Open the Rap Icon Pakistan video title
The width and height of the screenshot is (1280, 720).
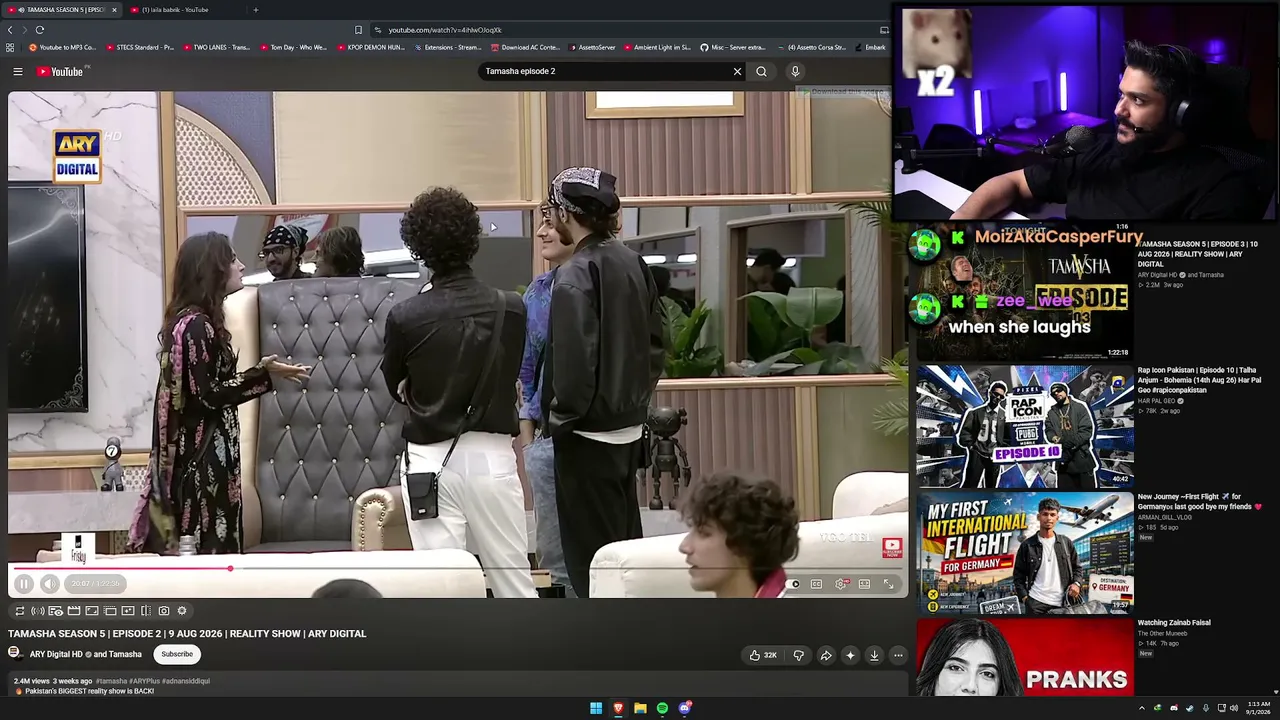(x=1199, y=380)
